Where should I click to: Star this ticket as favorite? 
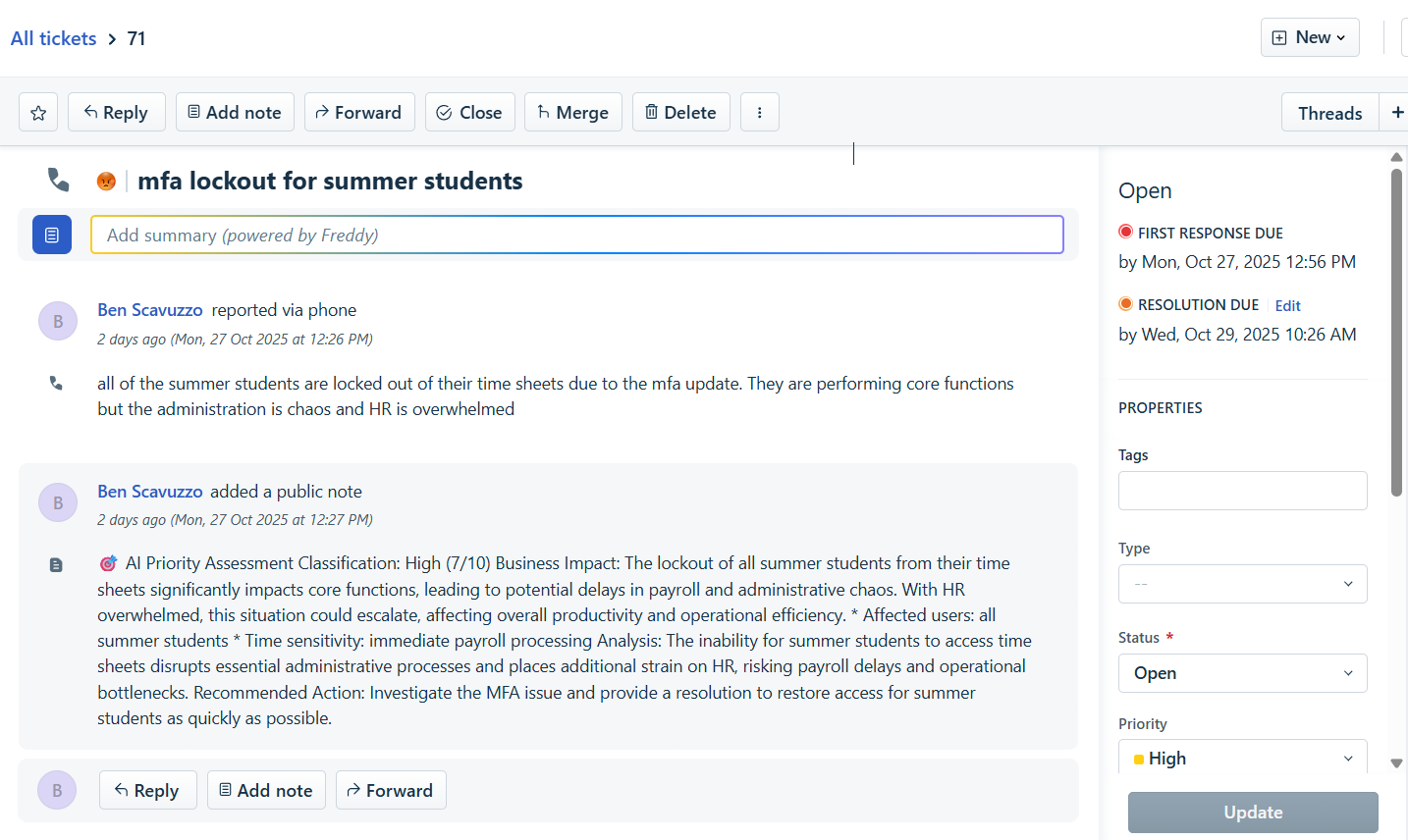pos(38,113)
